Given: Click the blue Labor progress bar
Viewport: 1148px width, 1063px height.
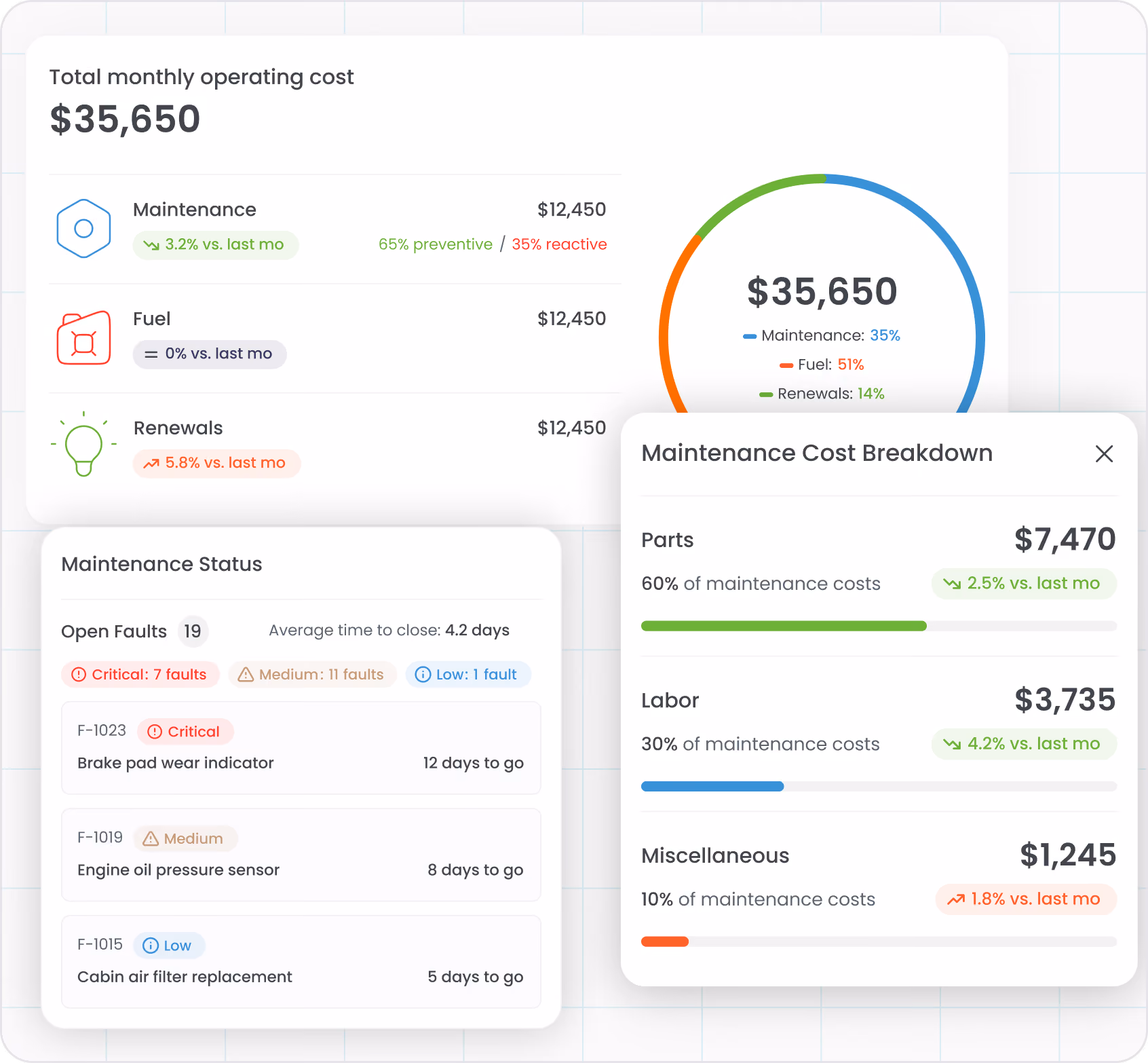Looking at the screenshot, I should (x=712, y=786).
